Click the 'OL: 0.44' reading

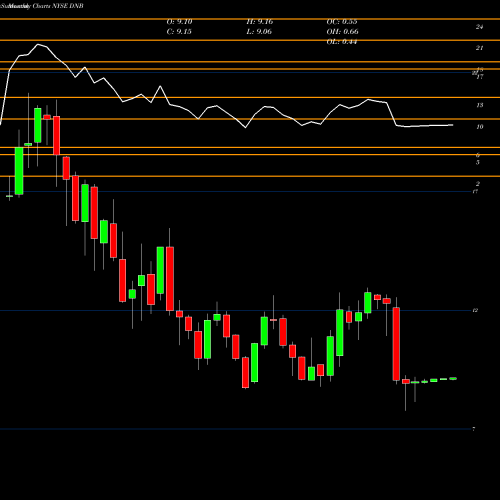click(342, 42)
